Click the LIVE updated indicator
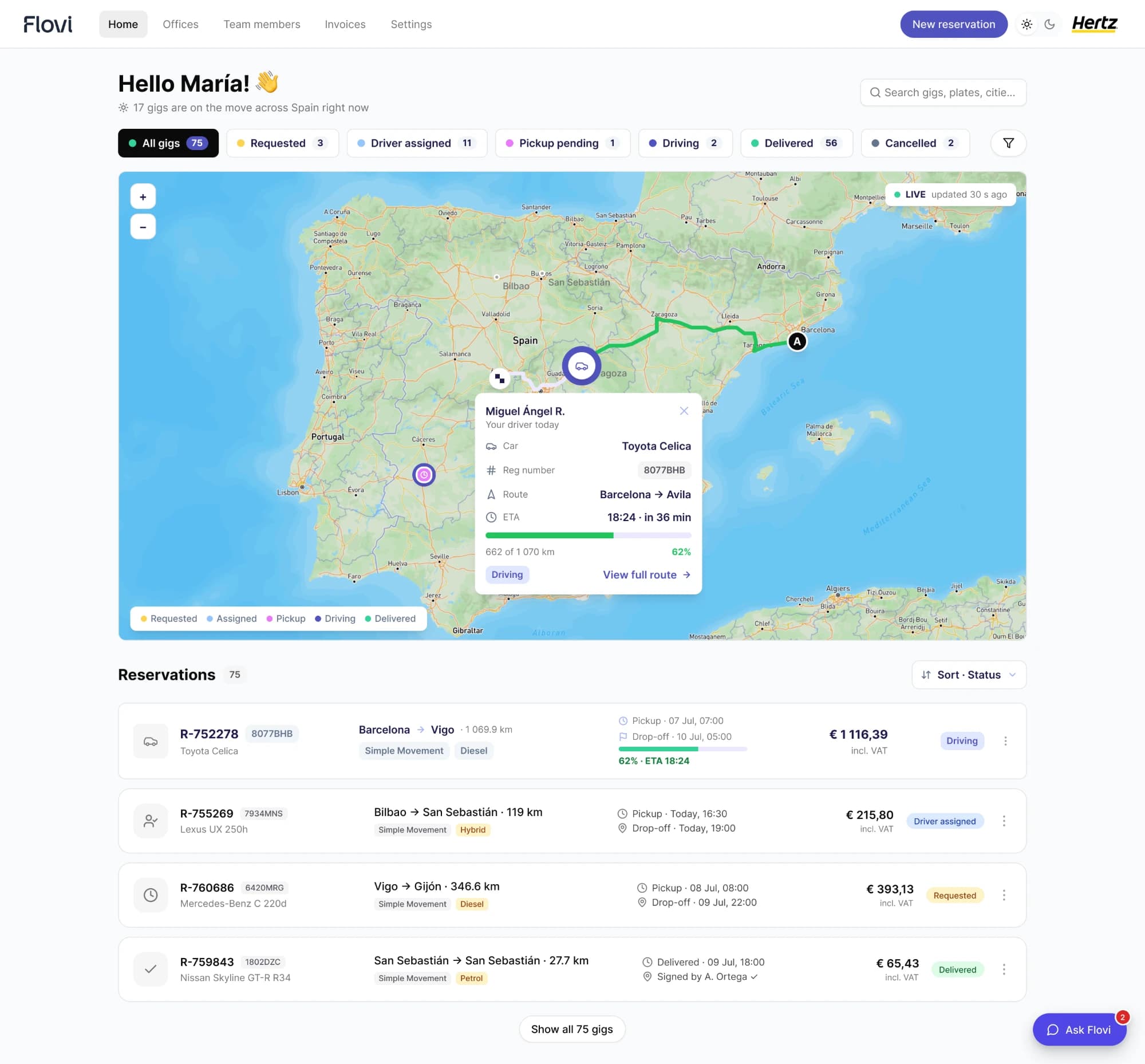This screenshot has width=1145, height=1064. 950,195
